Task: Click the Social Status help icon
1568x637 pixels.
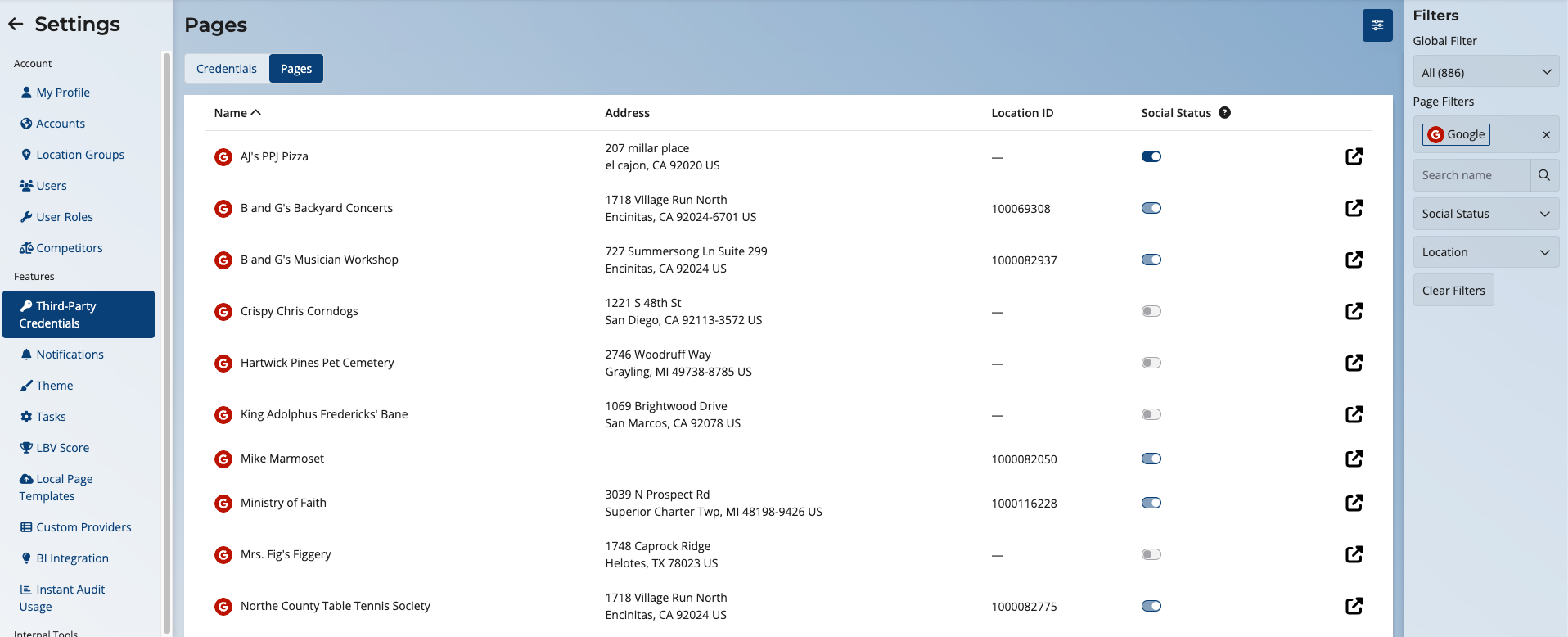Action: (1224, 113)
